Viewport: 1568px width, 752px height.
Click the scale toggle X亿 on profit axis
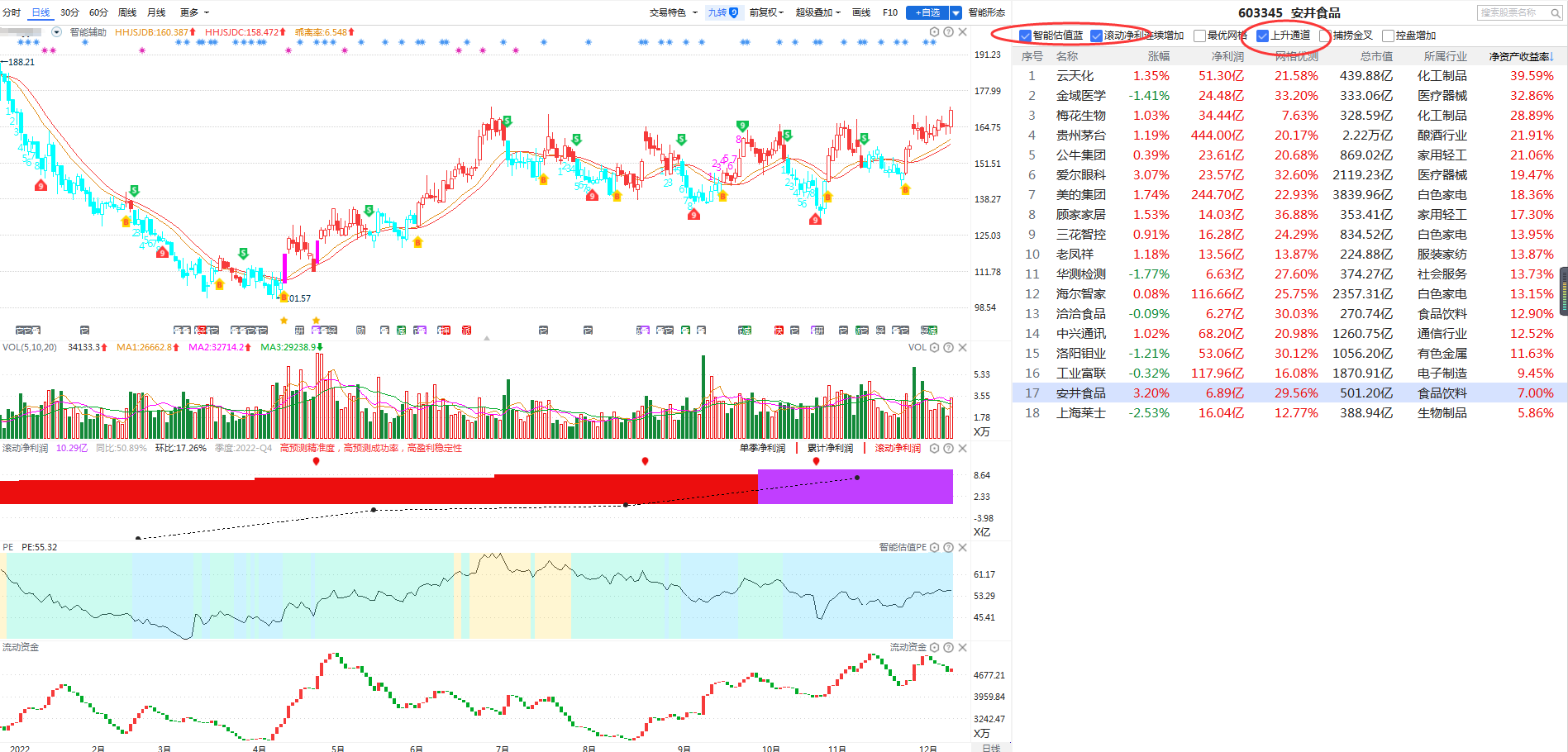point(982,532)
